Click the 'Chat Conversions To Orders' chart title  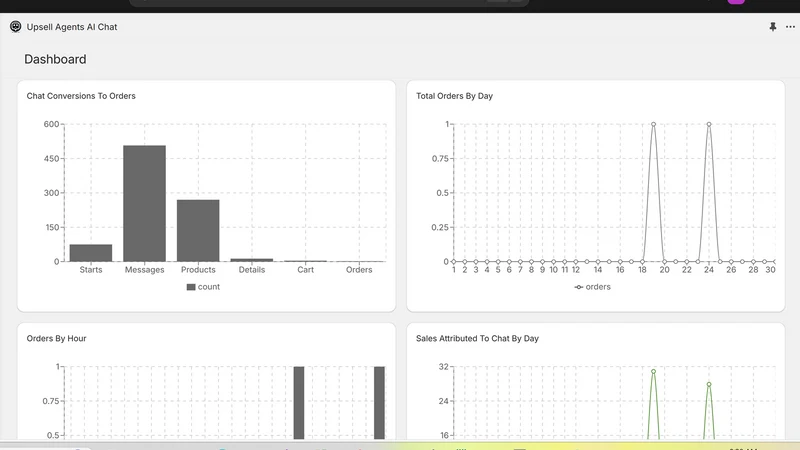click(x=81, y=96)
